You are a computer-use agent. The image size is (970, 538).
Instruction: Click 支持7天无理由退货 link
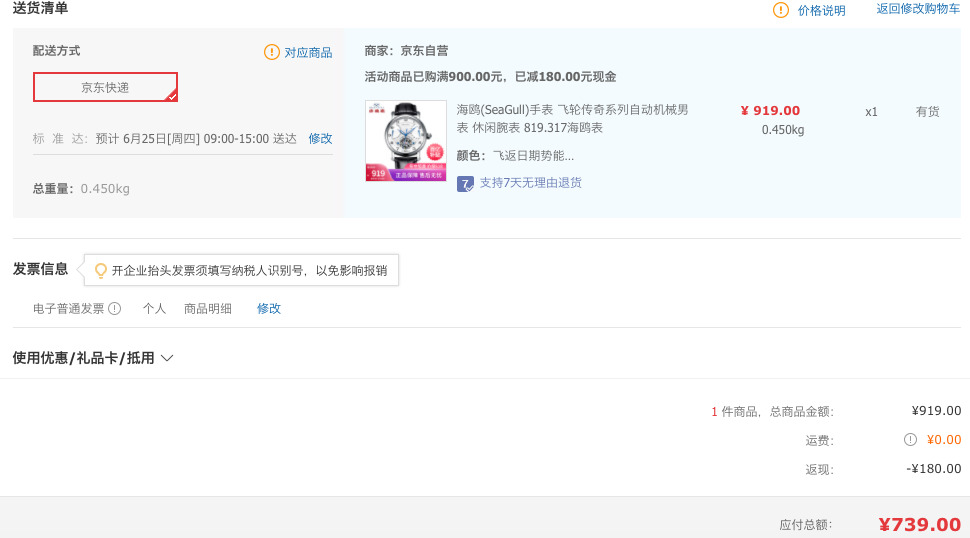pos(530,183)
